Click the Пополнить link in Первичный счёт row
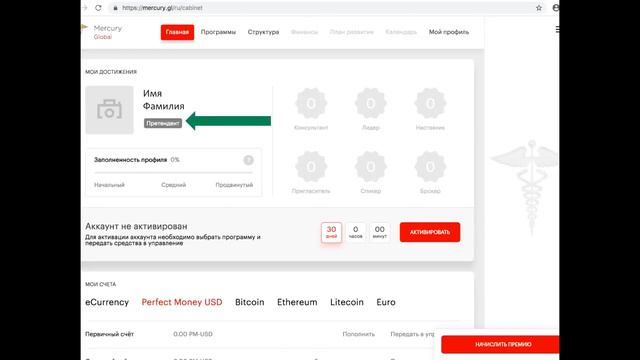Viewport: 640px width, 360px height. click(358, 334)
